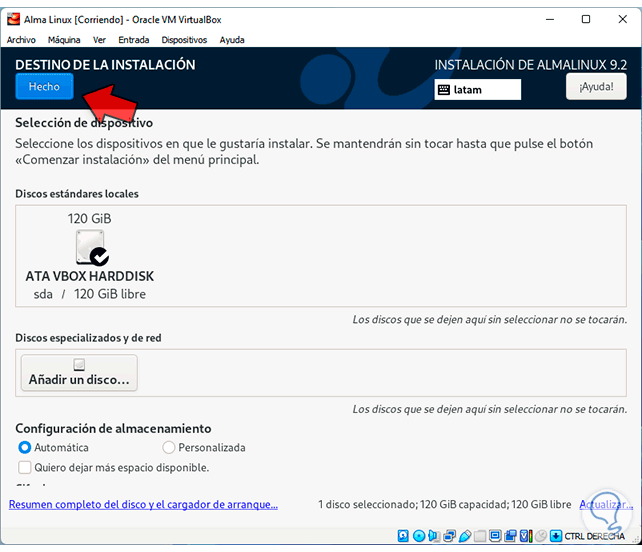Open the Ver menu

pos(99,40)
